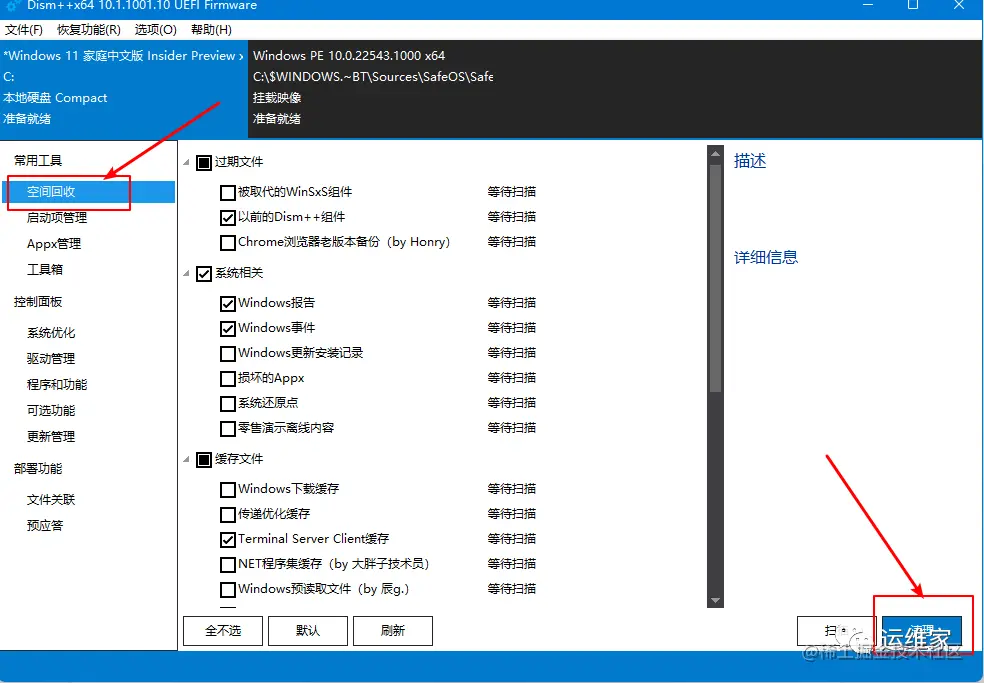
Task: Check 零售演示离线内容
Action: [228, 428]
